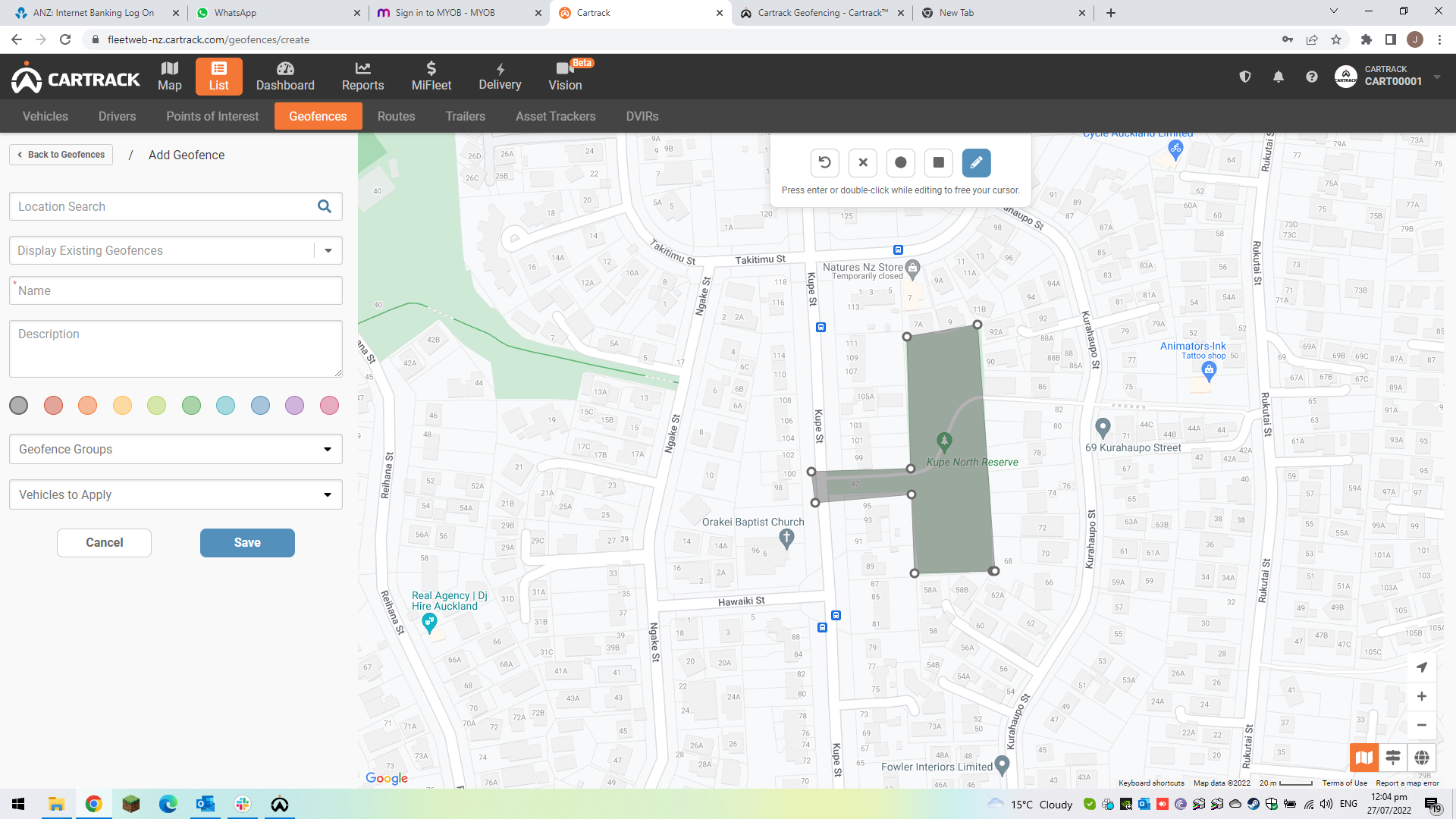Toggle the map view type button
Viewport: 1456px width, 819px height.
(1363, 757)
